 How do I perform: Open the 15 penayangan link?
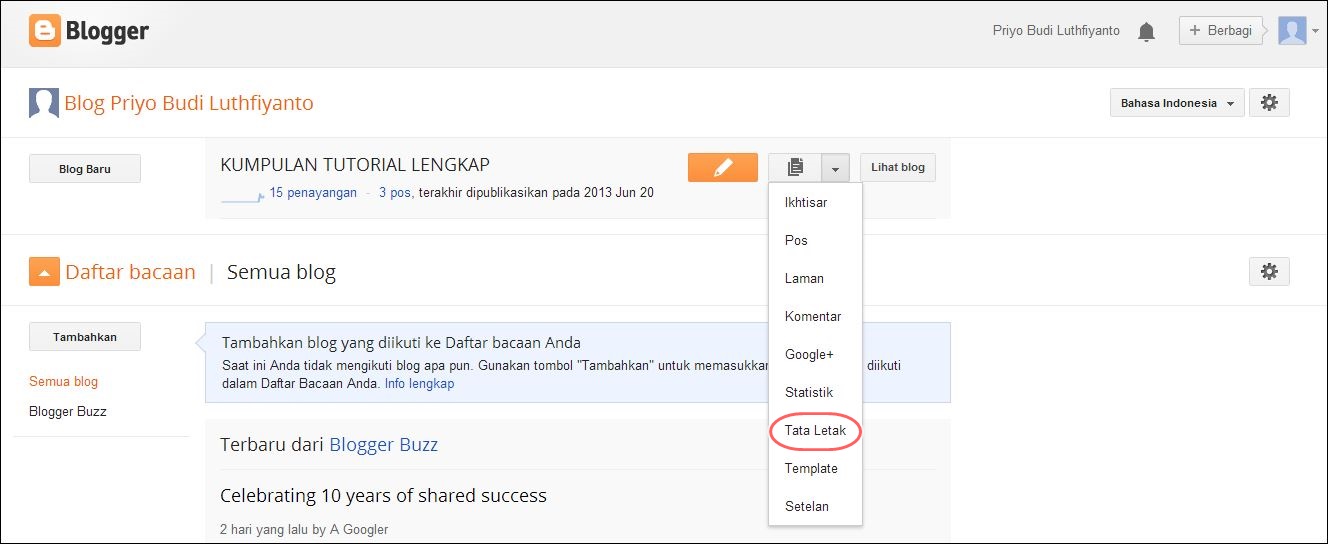(313, 193)
